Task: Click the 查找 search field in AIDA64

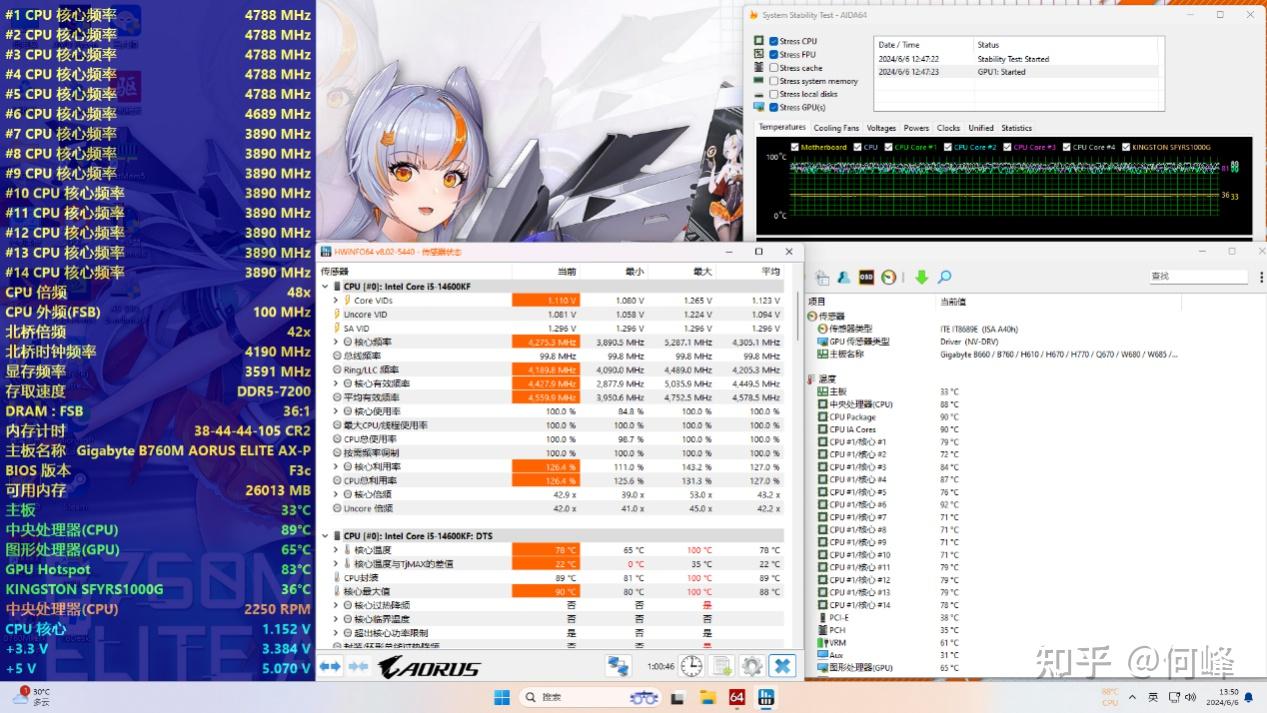Action: [x=1197, y=276]
